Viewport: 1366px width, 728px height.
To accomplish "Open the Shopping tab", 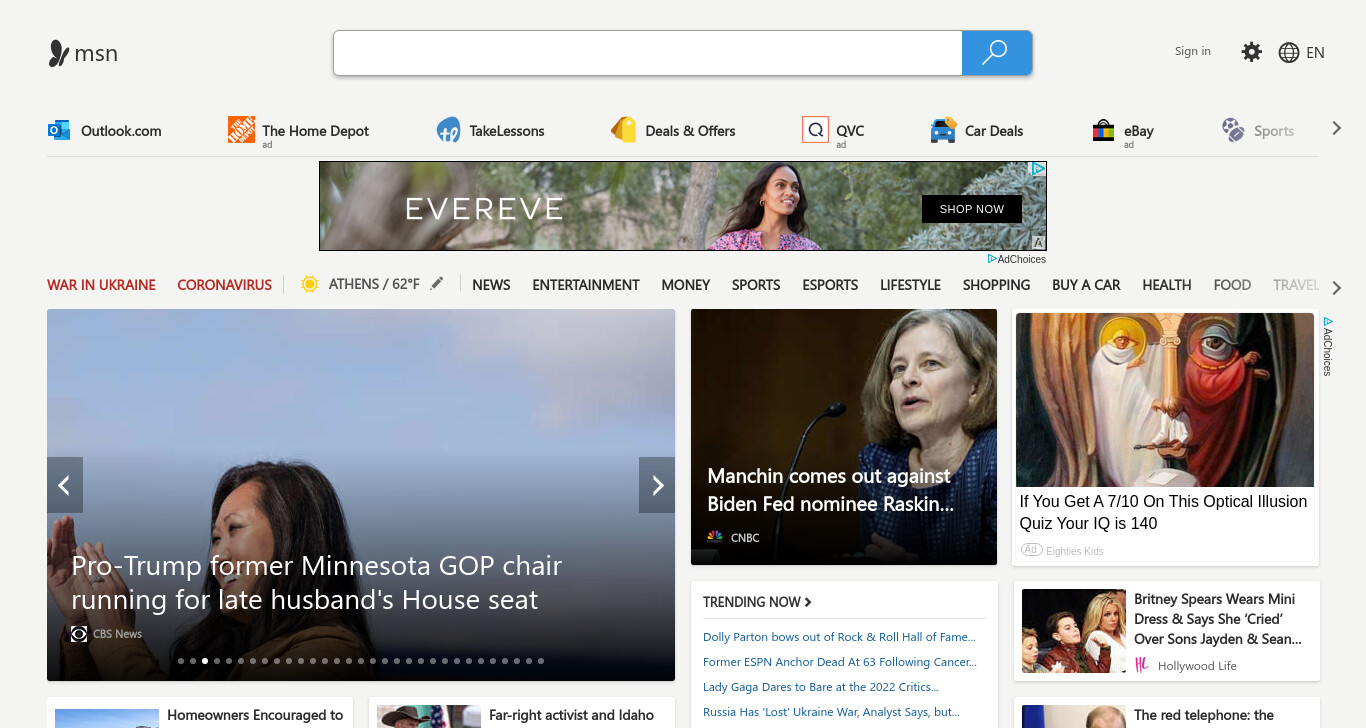I will coord(996,285).
